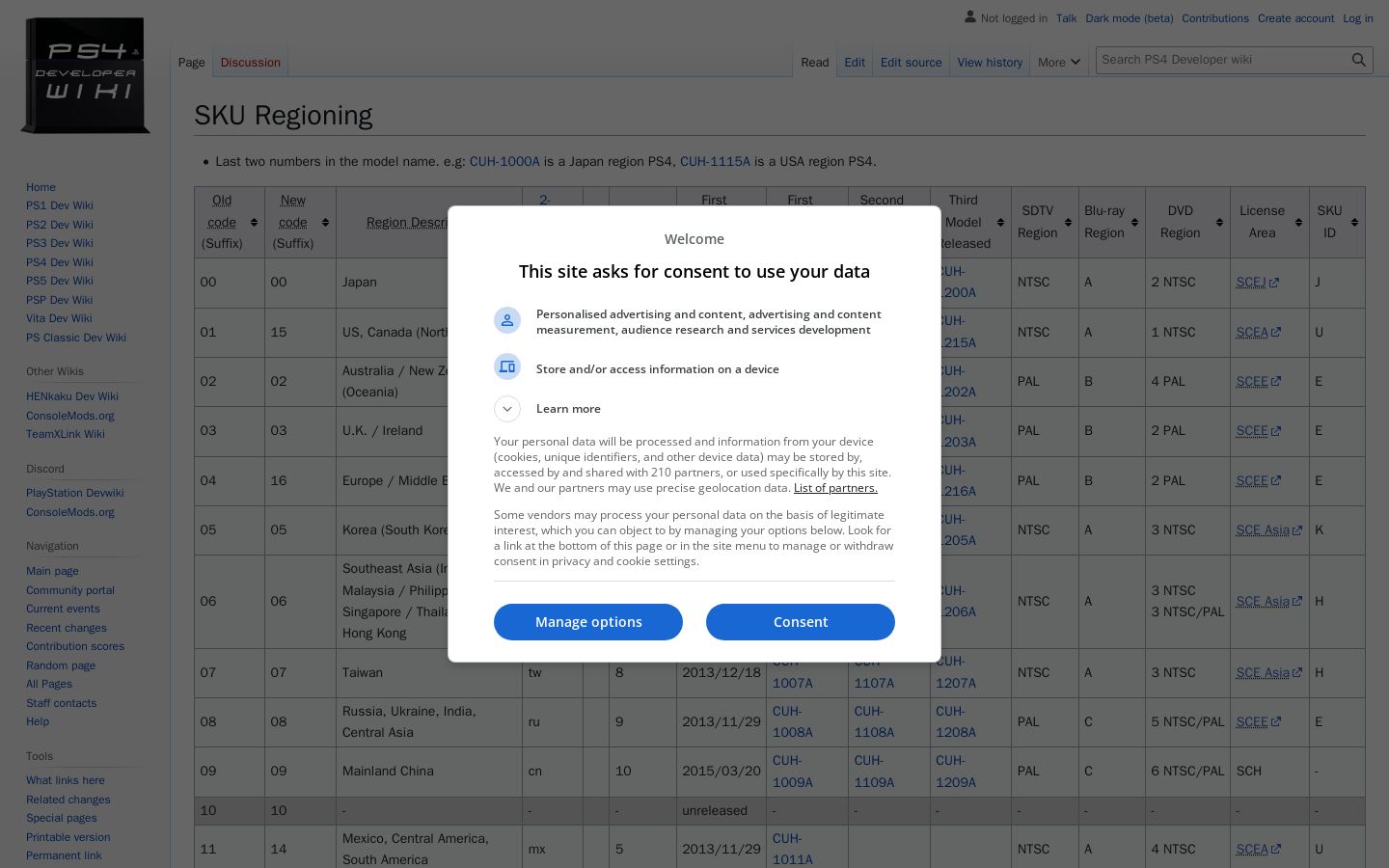The image size is (1389, 868).
Task: Open the Talk link
Action: [1066, 18]
